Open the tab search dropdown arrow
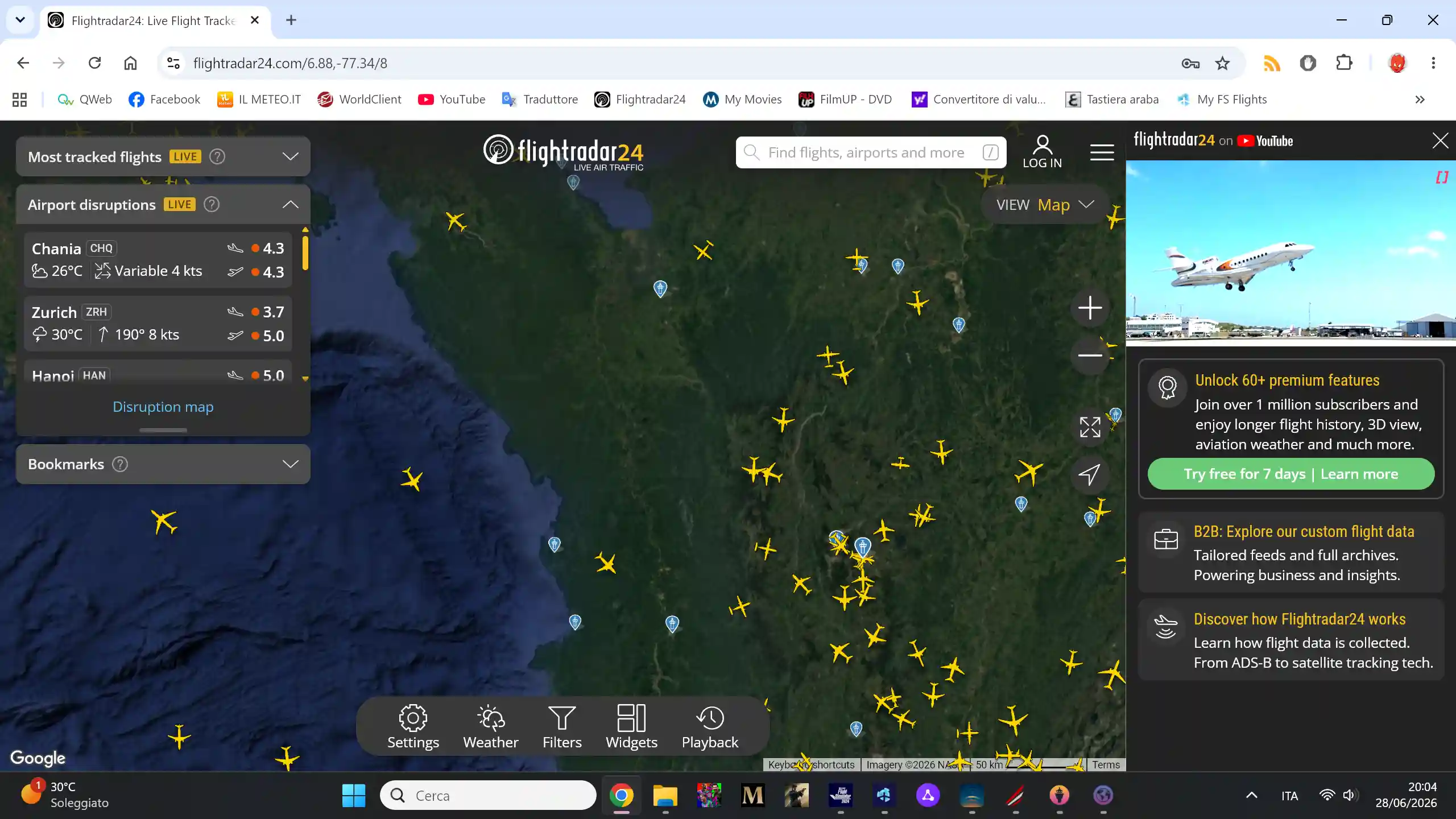This screenshot has width=1456, height=819. point(20,20)
